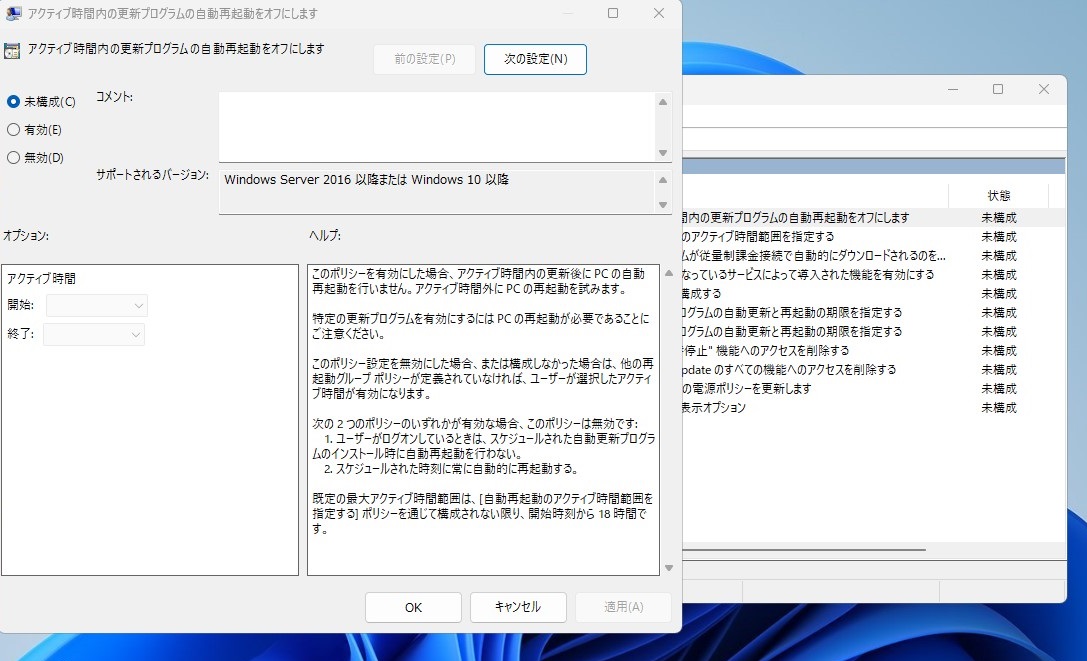Viewport: 1087px width, 661px height.
Task: Select the 有効 radio button
Action: click(14, 129)
